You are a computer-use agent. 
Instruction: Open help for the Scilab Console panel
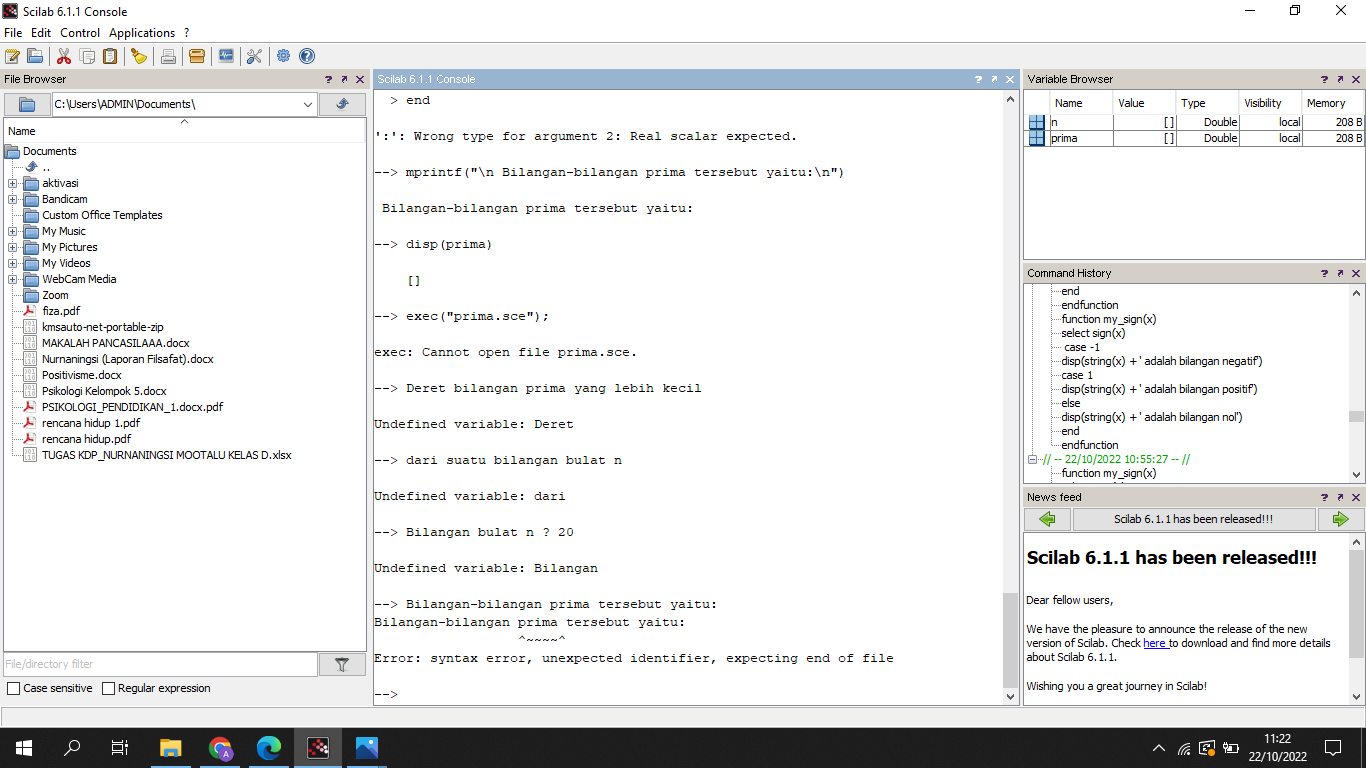point(978,79)
